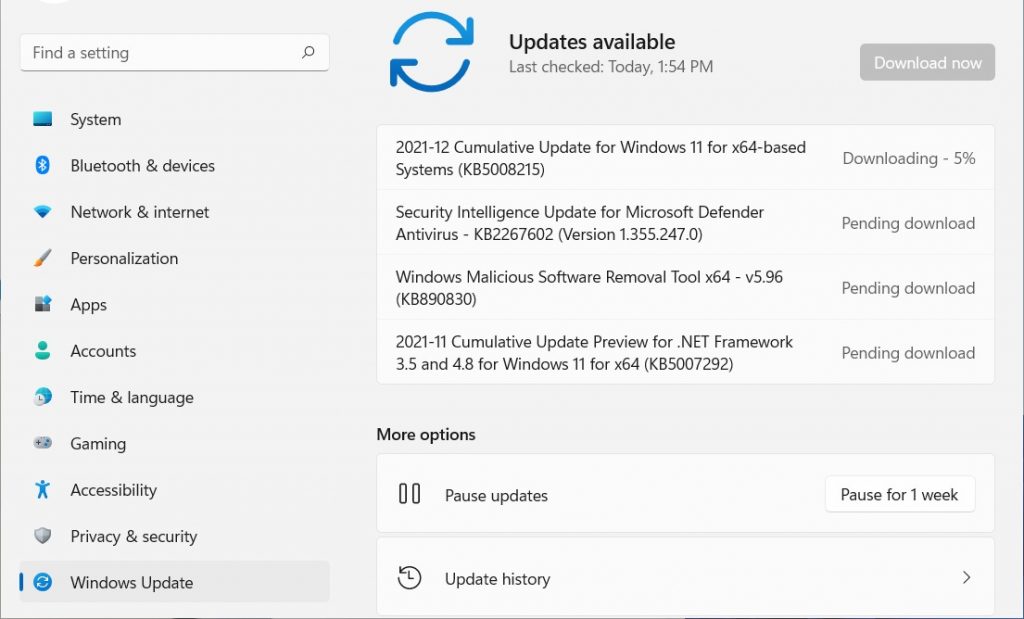
Task: Open Network & internet via its globe icon
Action: point(42,212)
